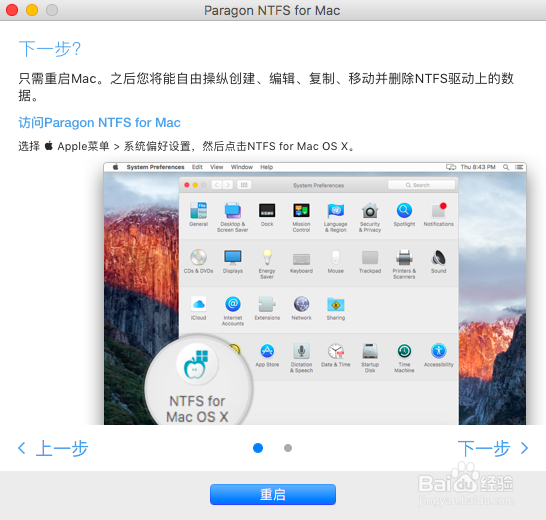Click Desktop & Screen Saver icon
Image resolution: width=546 pixels, height=520 pixels.
pos(233,210)
